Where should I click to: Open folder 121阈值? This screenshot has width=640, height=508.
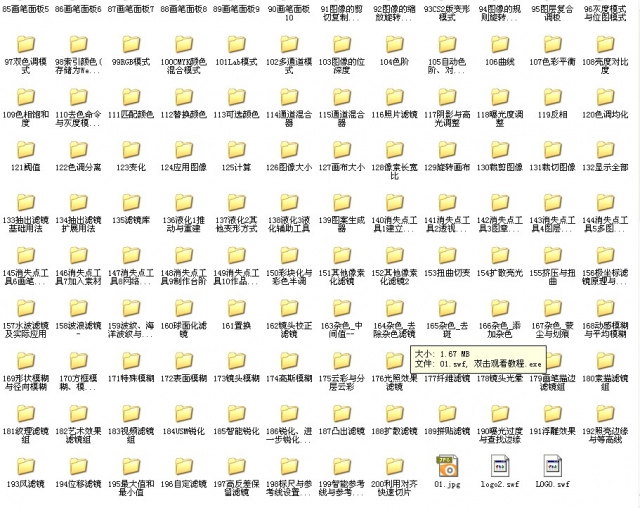tap(27, 150)
